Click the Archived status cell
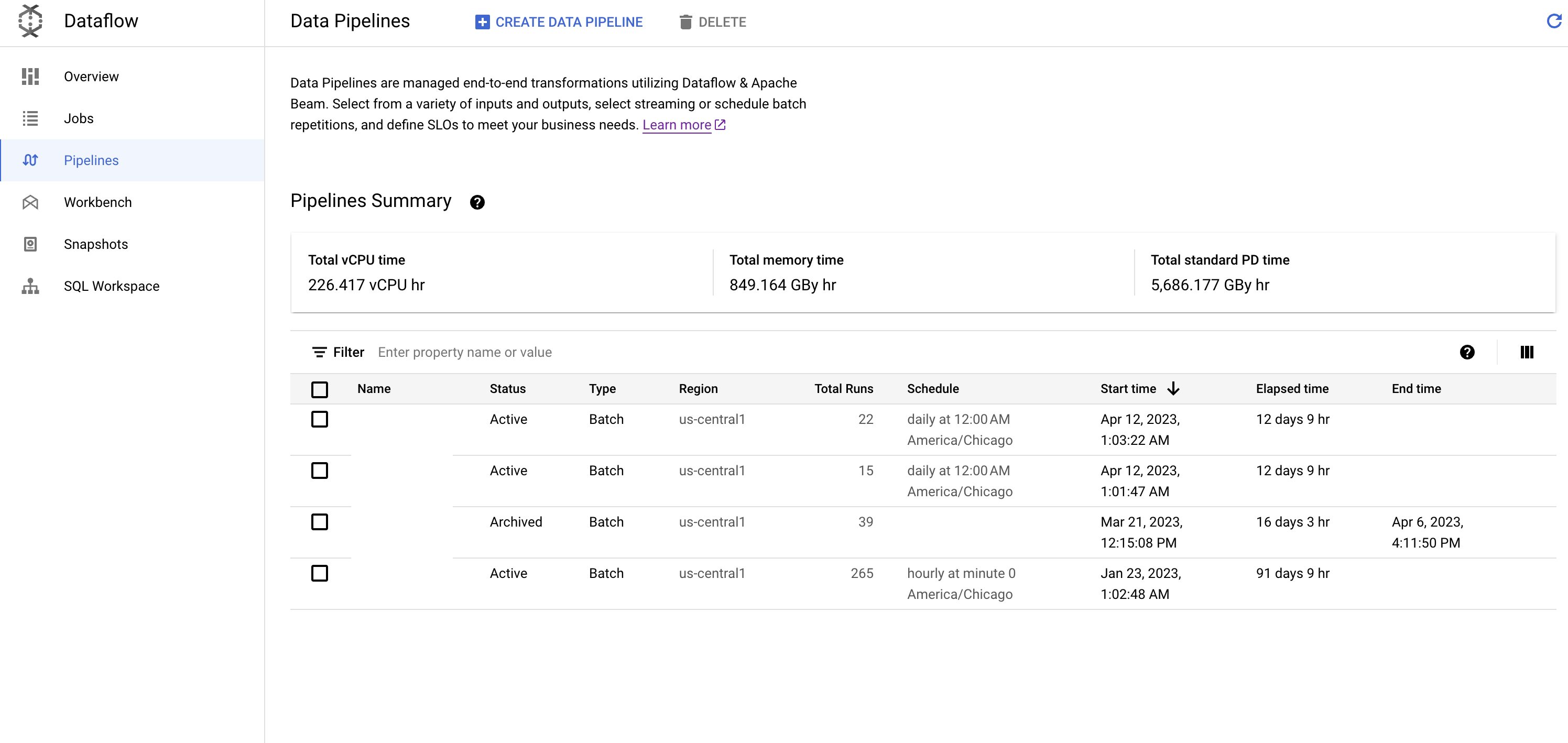Image resolution: width=1568 pixels, height=743 pixels. pos(516,522)
